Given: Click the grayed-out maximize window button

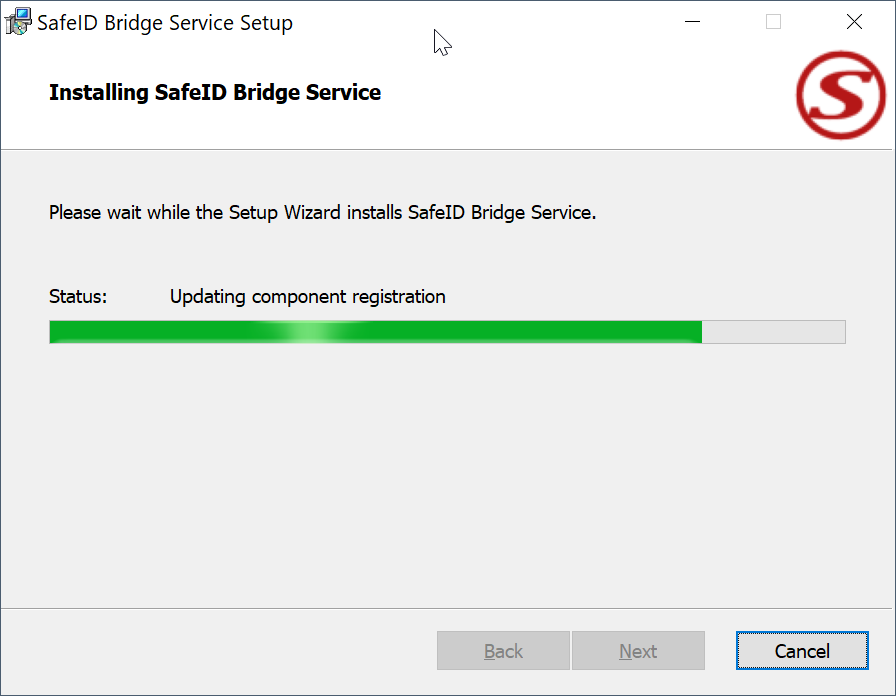Looking at the screenshot, I should pos(773,22).
